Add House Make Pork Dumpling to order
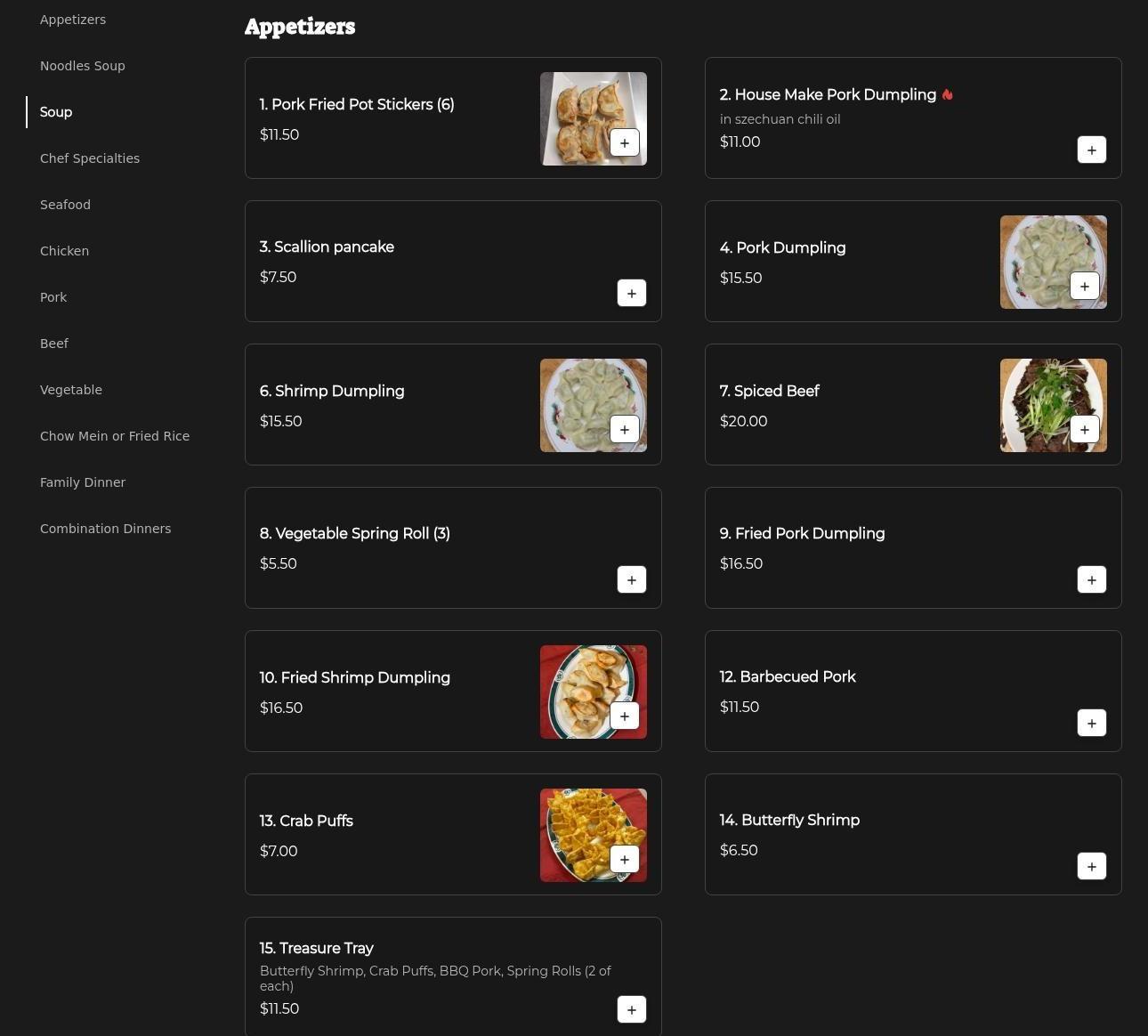This screenshot has width=1148, height=1036. 1091,150
